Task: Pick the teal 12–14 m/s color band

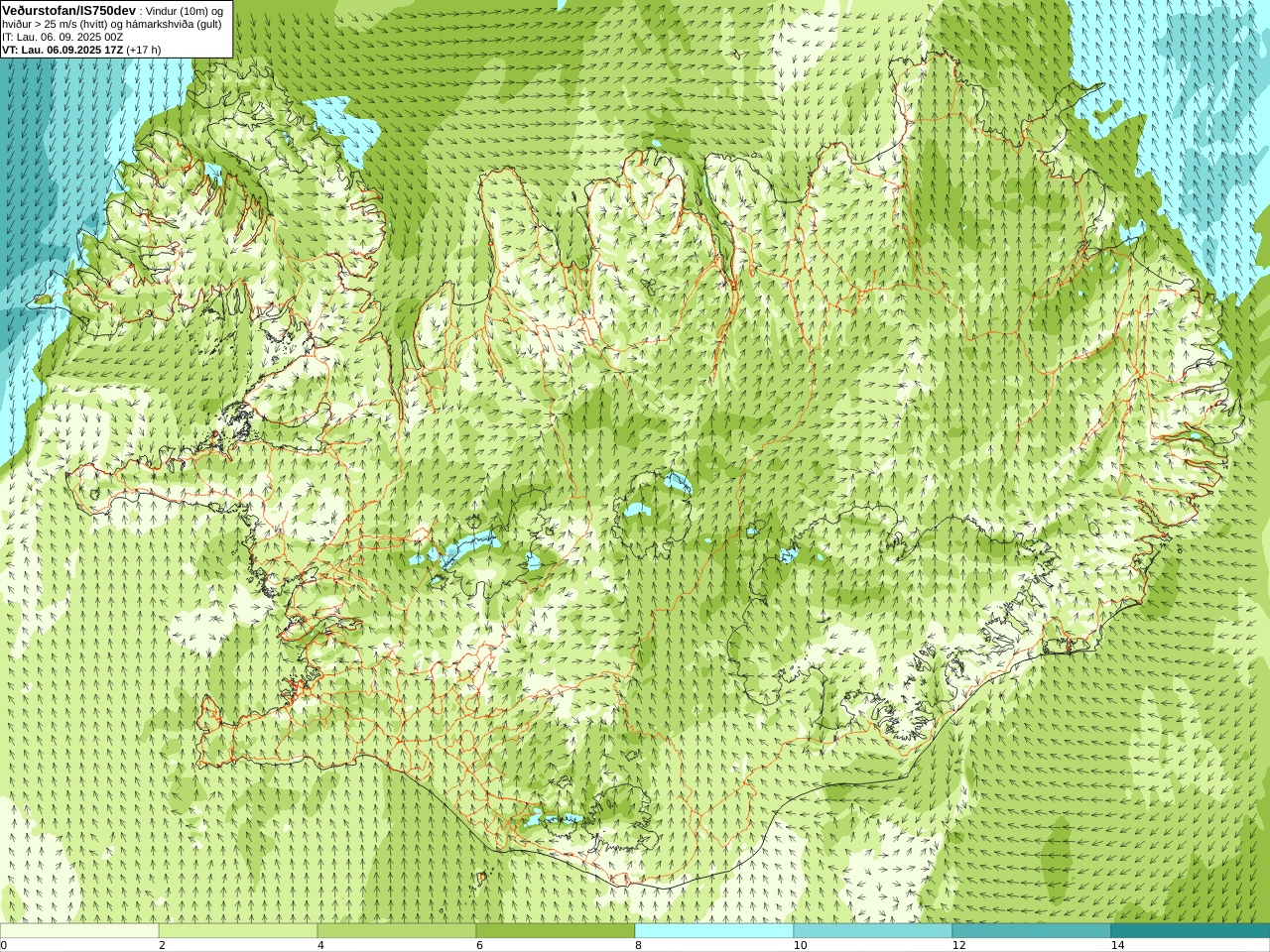Action: tap(1032, 931)
